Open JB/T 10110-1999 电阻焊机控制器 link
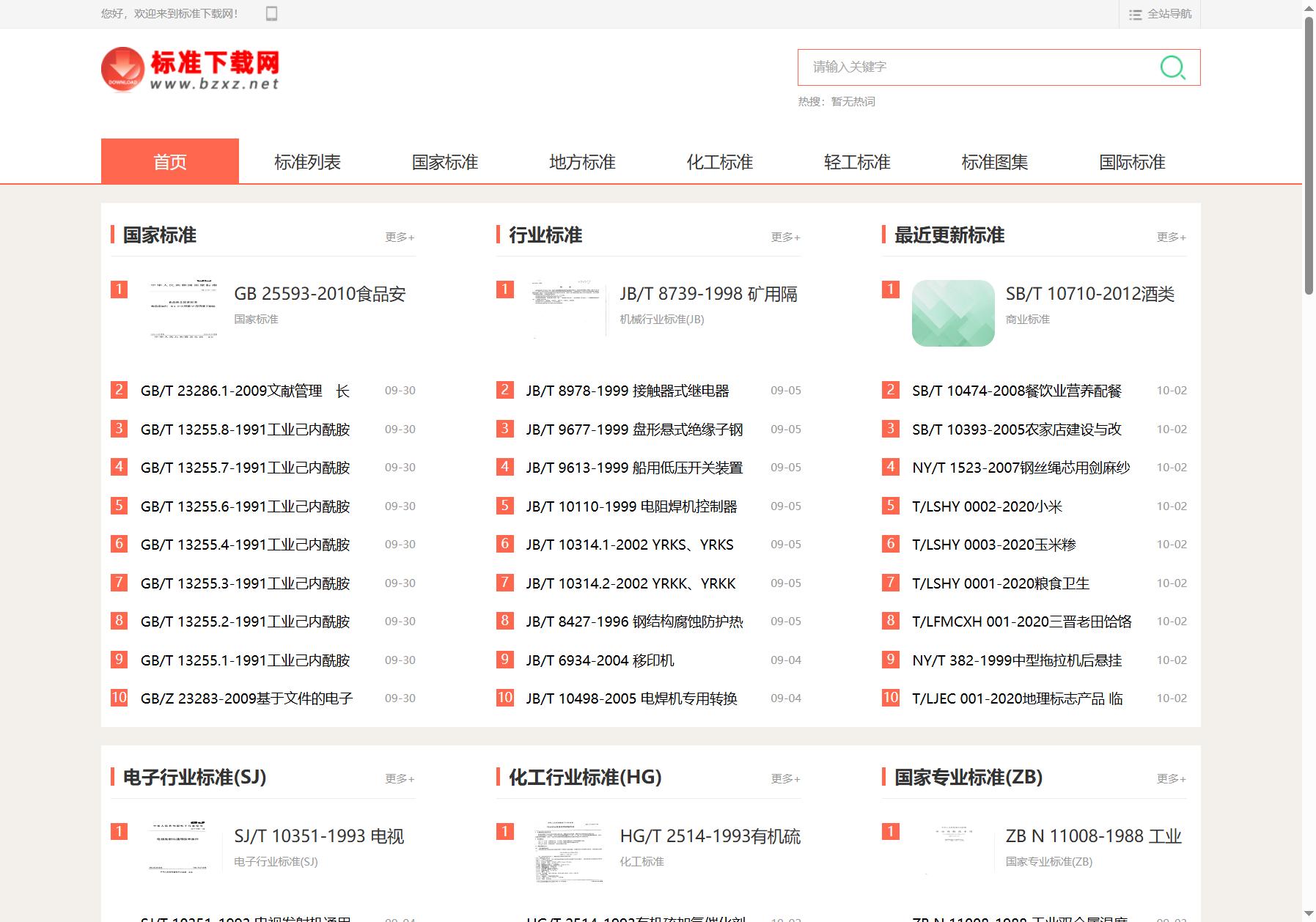1316x922 pixels. coord(631,506)
